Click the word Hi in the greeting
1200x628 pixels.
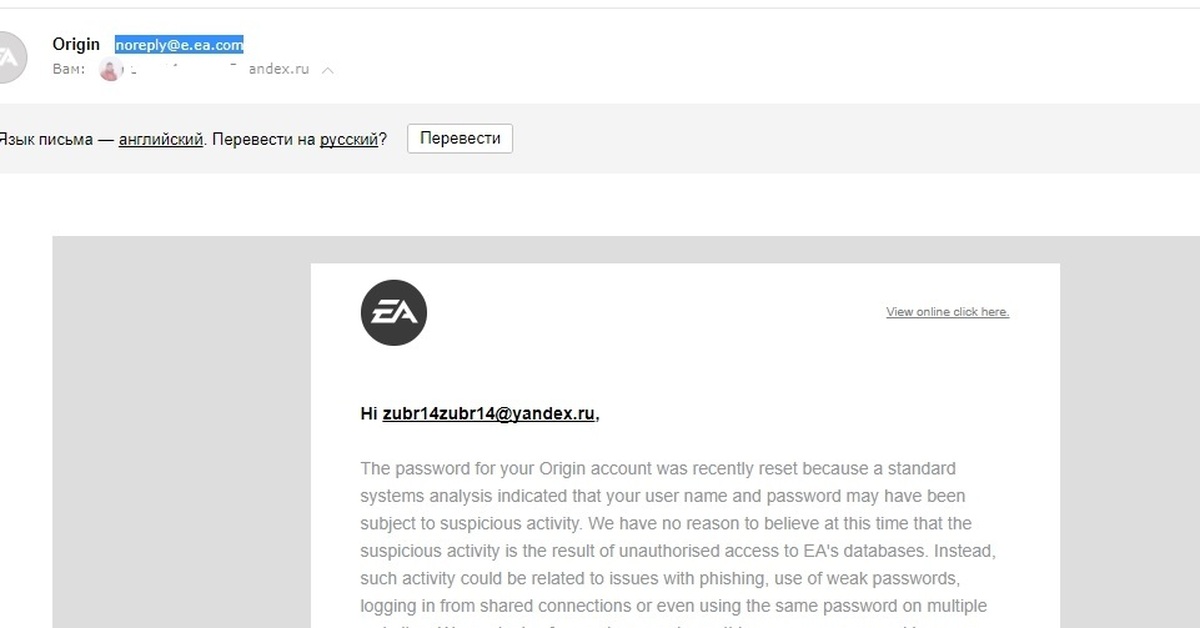369,414
